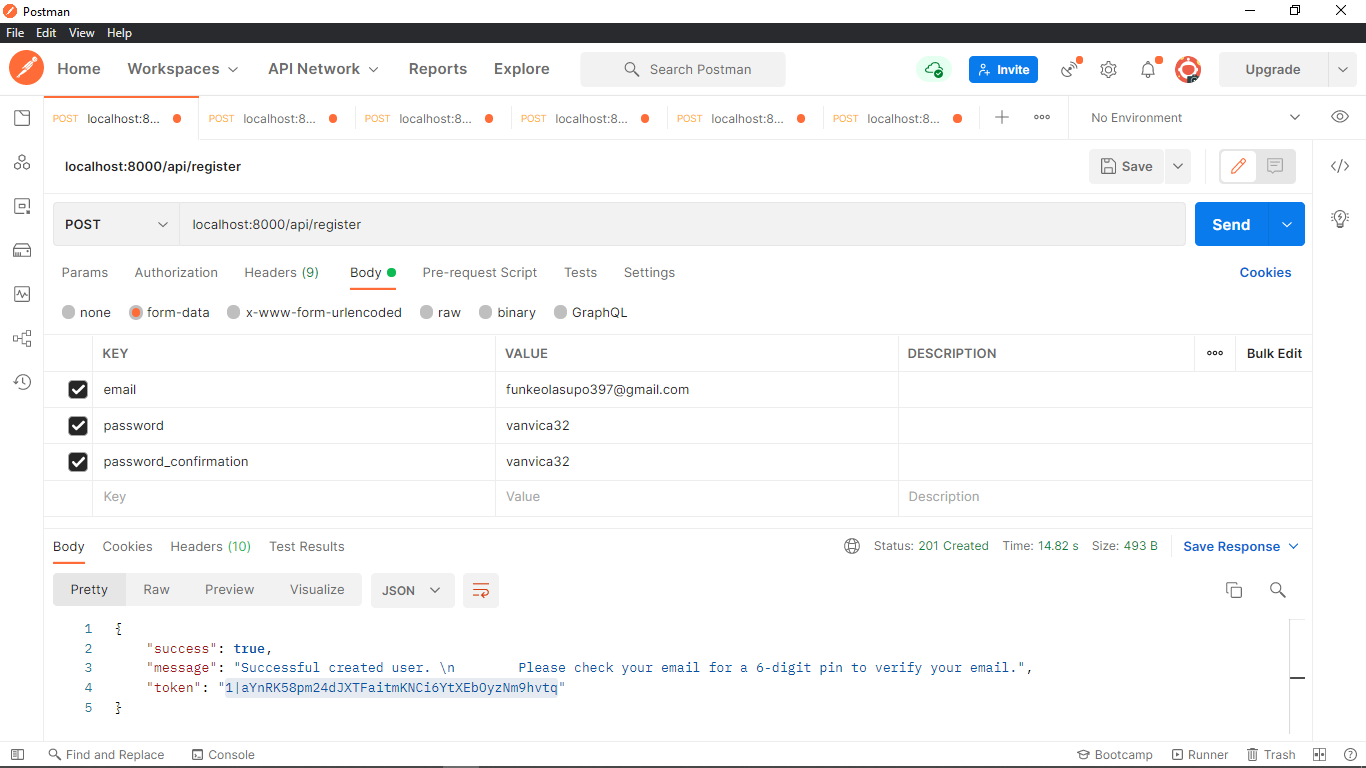1366x768 pixels.
Task: Click the Search Postman field
Action: click(683, 69)
